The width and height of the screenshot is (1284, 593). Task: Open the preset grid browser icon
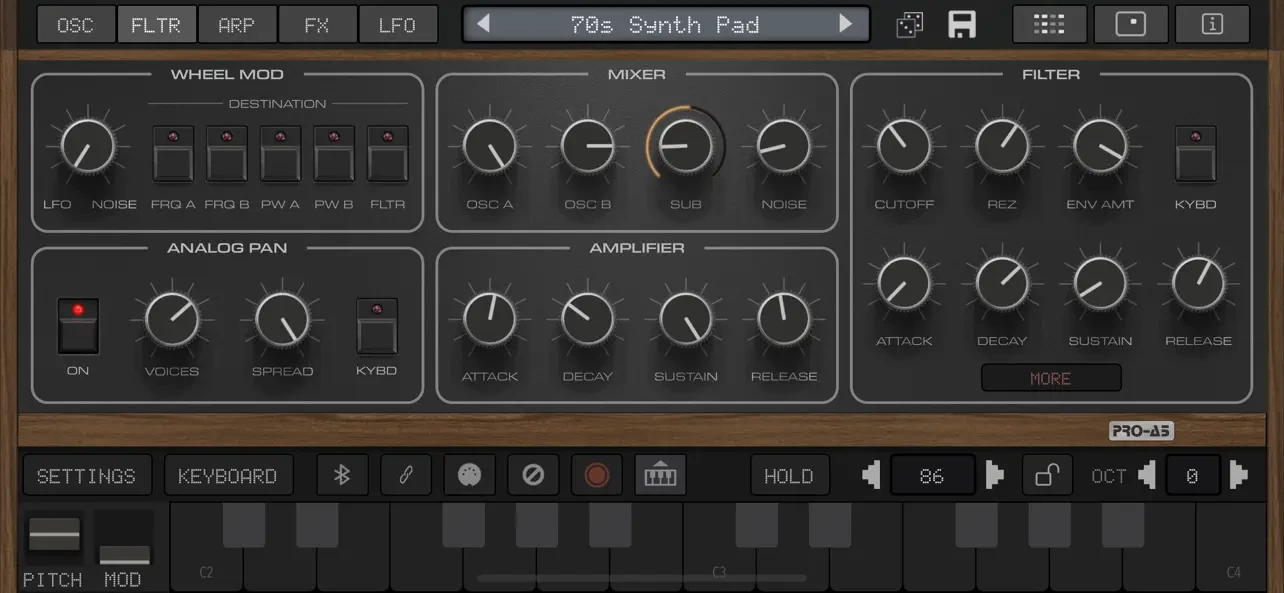pyautogui.click(x=1049, y=25)
